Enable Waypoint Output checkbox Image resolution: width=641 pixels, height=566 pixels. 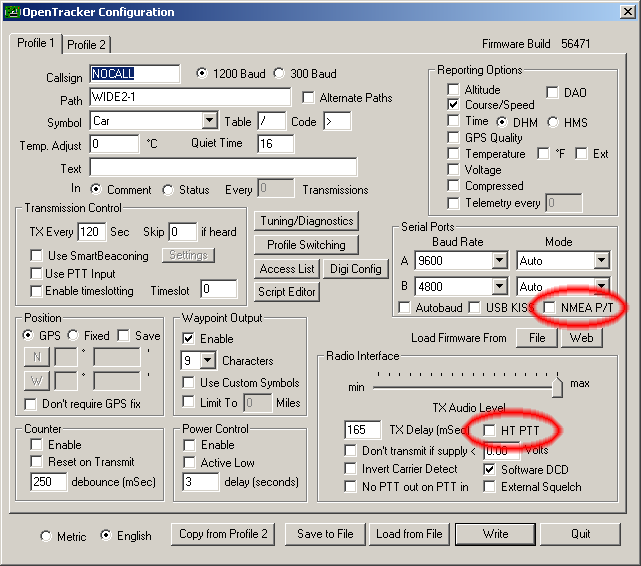188,338
